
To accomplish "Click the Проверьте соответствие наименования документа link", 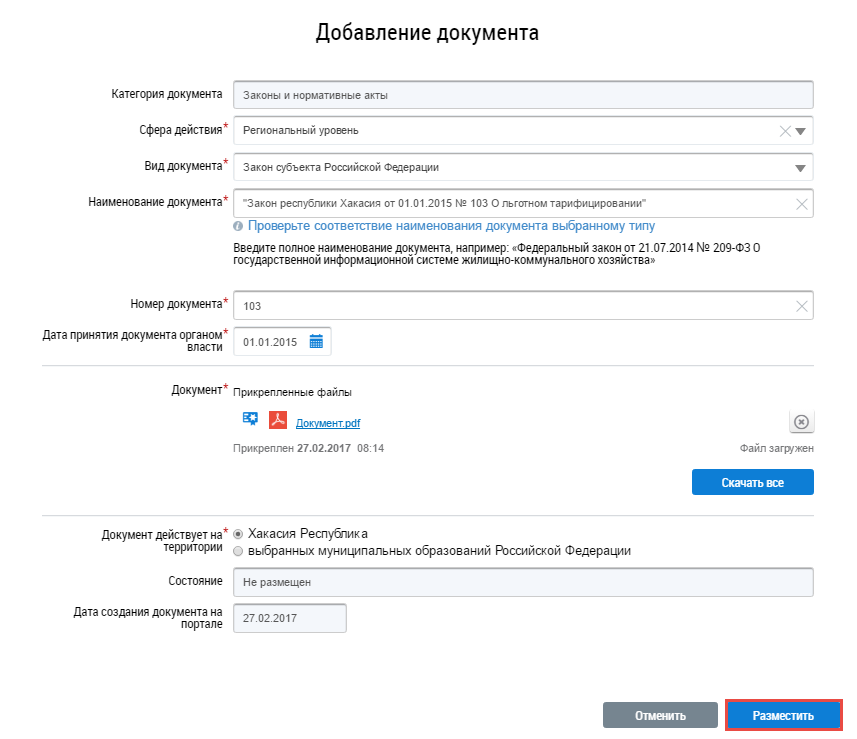I will 451,226.
